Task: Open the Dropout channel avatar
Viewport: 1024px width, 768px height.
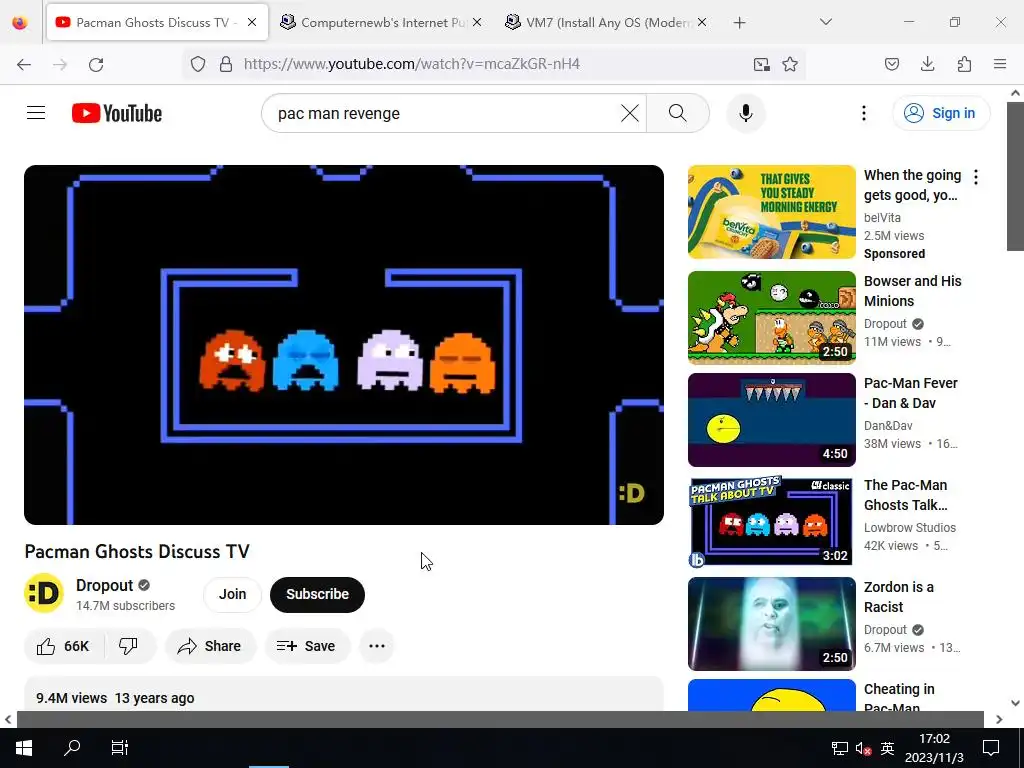Action: pos(44,593)
